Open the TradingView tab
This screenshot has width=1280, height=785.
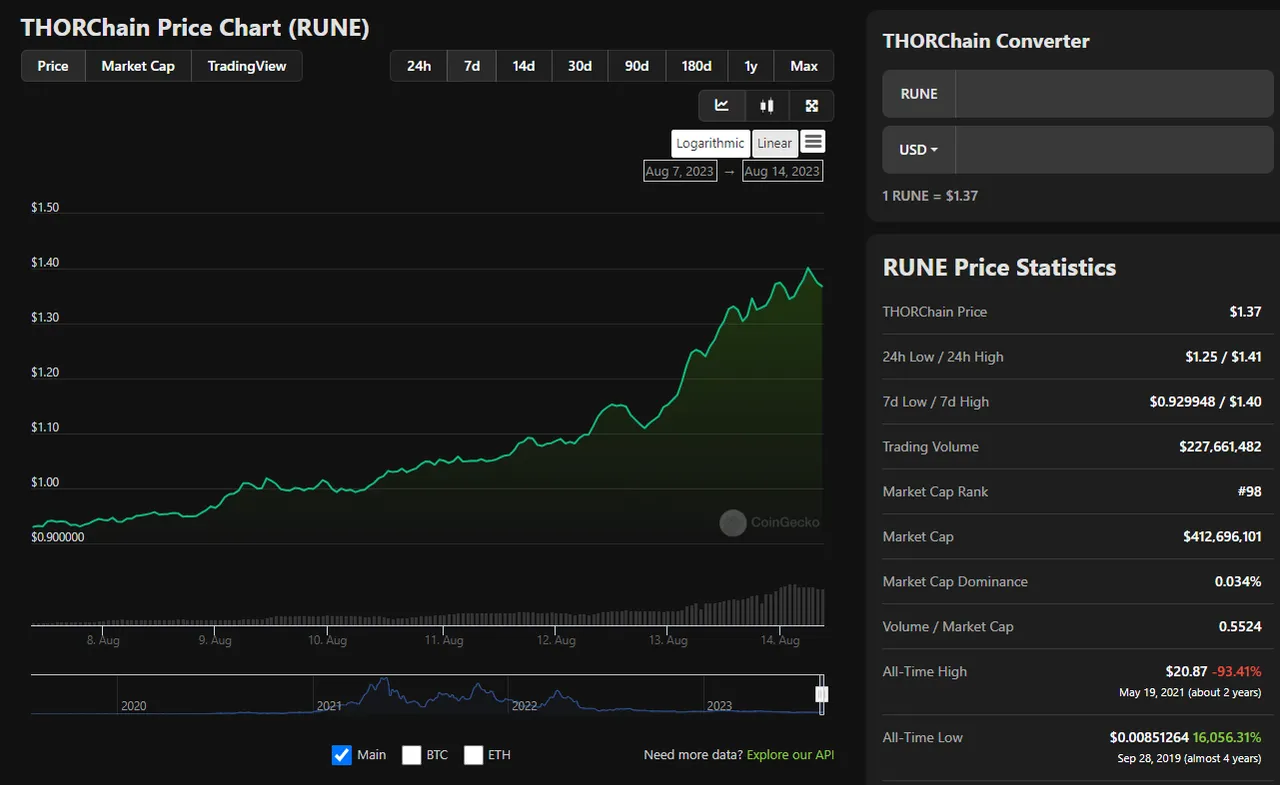click(x=247, y=66)
